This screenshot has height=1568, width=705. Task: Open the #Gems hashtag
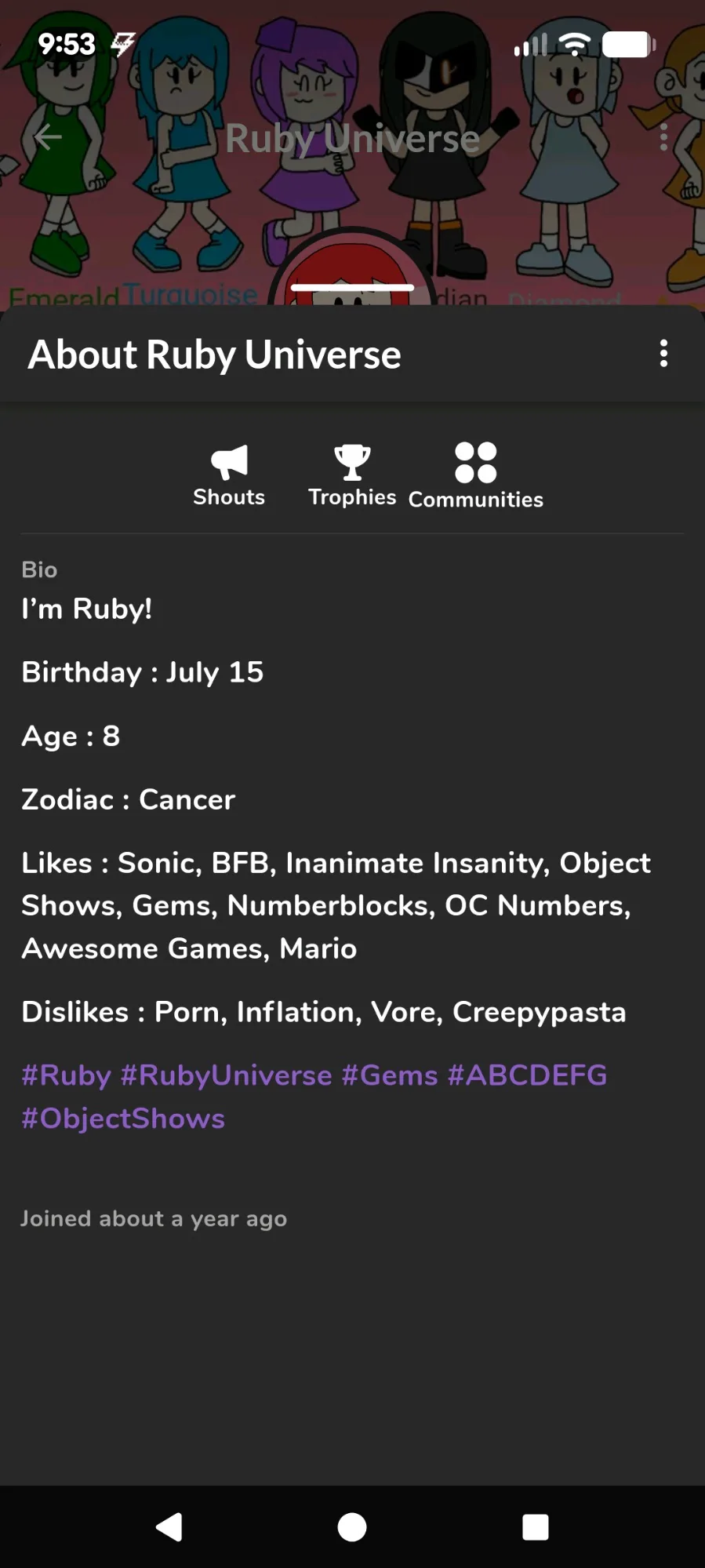click(389, 1075)
